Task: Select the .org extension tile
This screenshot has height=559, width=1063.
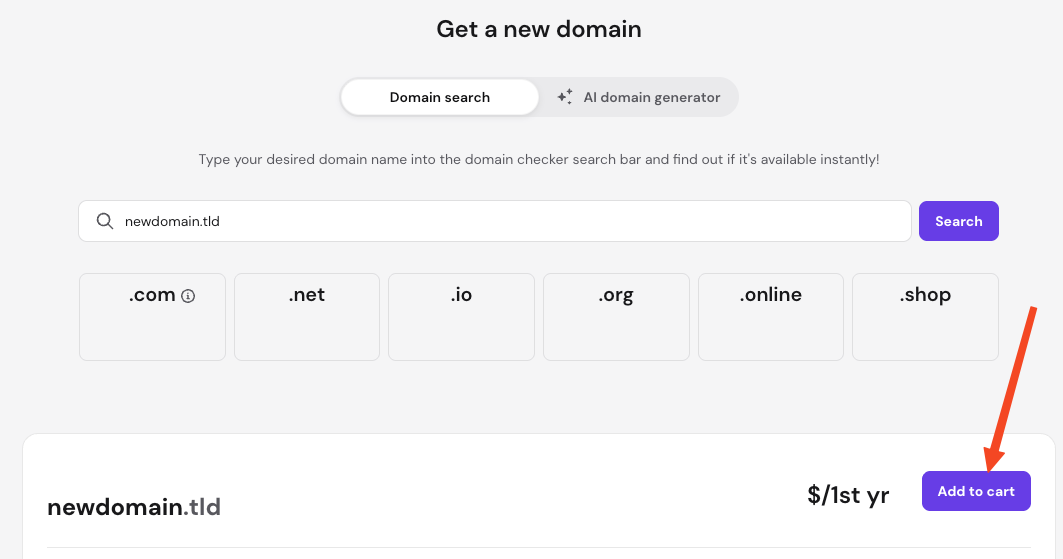Action: click(616, 317)
